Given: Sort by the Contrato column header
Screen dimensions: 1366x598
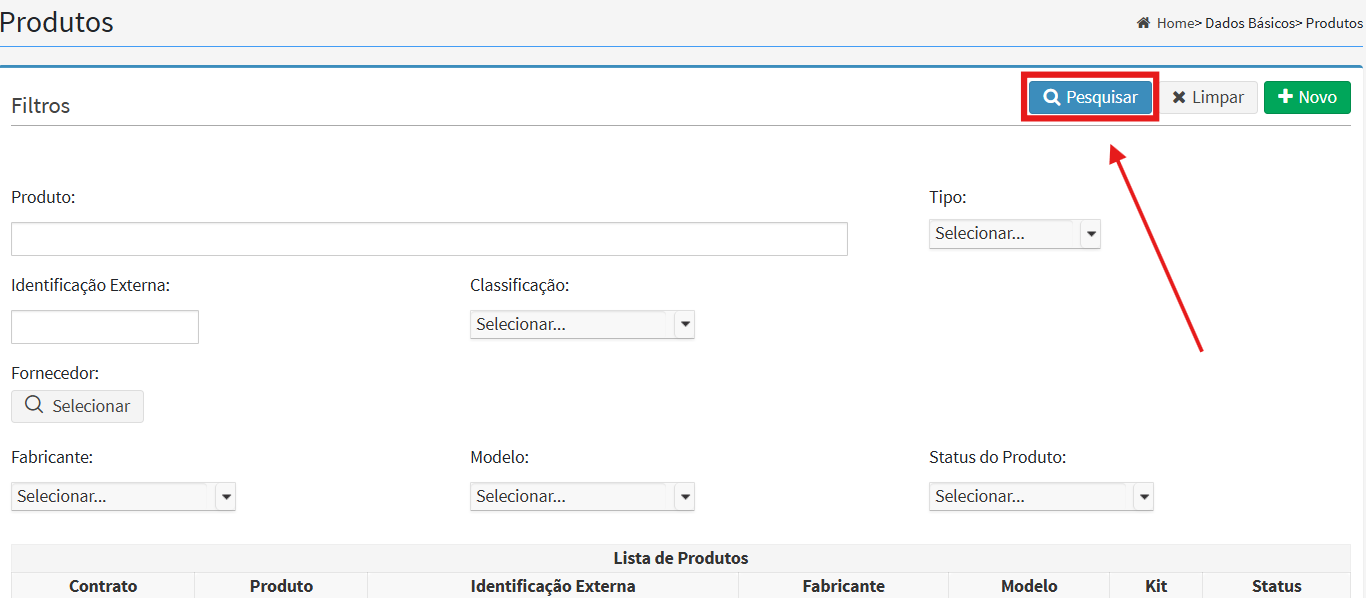Looking at the screenshot, I should point(103,586).
